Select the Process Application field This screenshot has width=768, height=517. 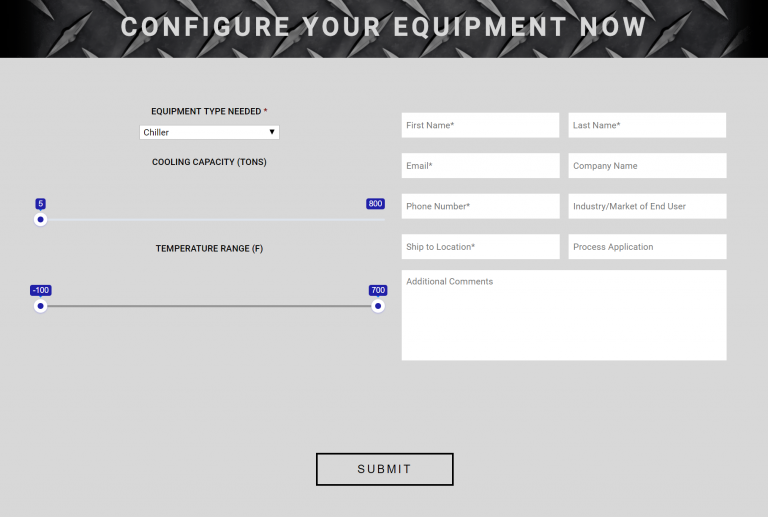(647, 247)
